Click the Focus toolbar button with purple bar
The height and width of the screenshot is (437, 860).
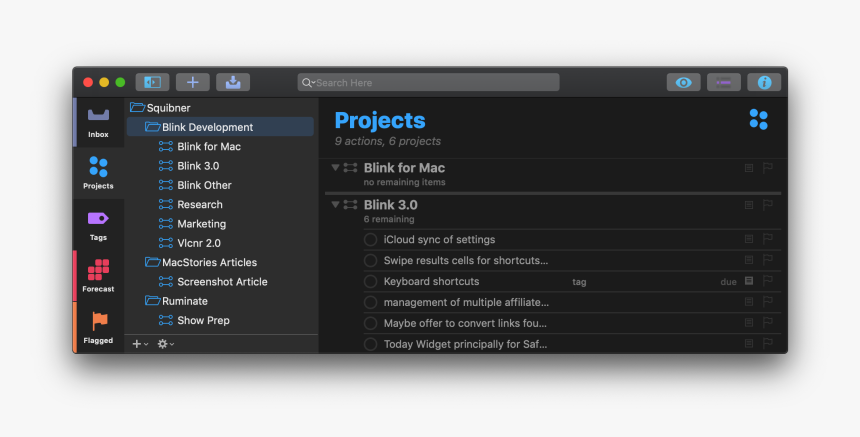(x=724, y=82)
